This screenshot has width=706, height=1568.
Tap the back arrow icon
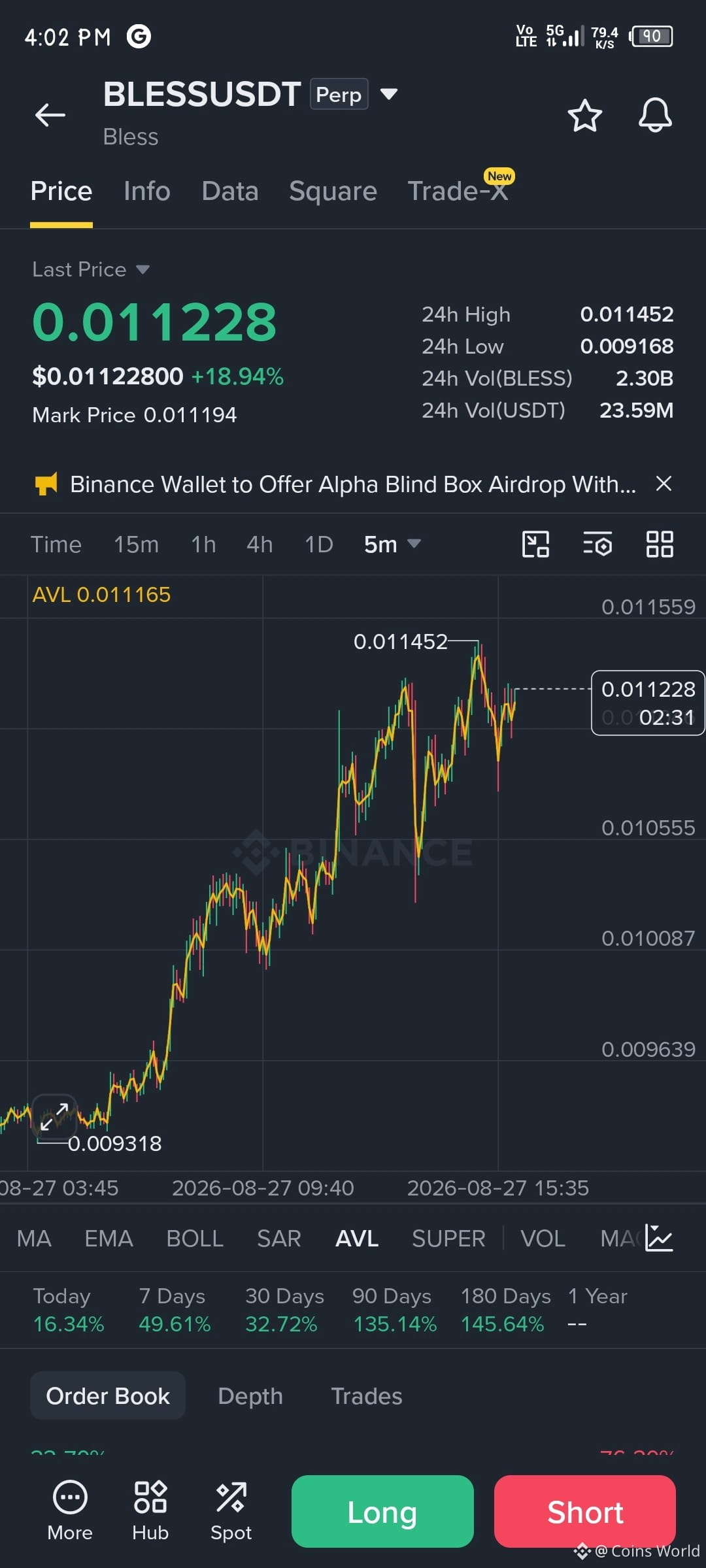(50, 115)
